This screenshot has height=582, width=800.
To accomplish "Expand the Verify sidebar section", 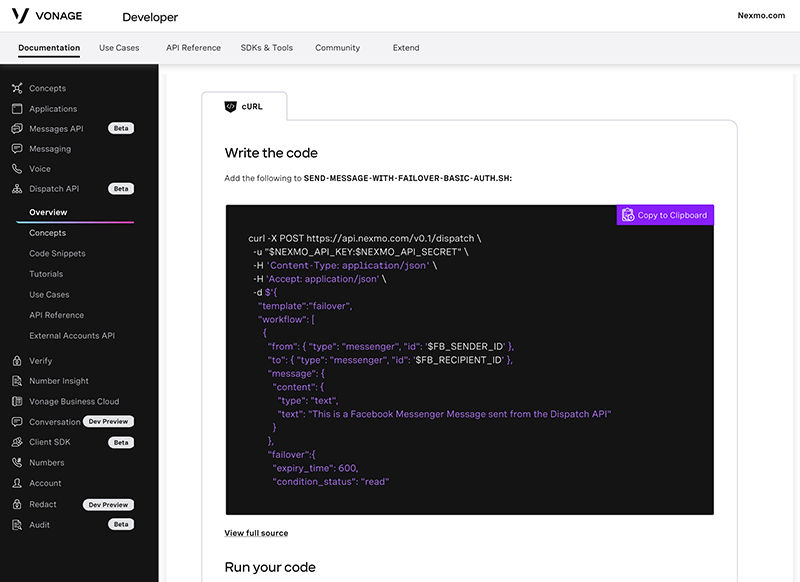I will [x=42, y=359].
